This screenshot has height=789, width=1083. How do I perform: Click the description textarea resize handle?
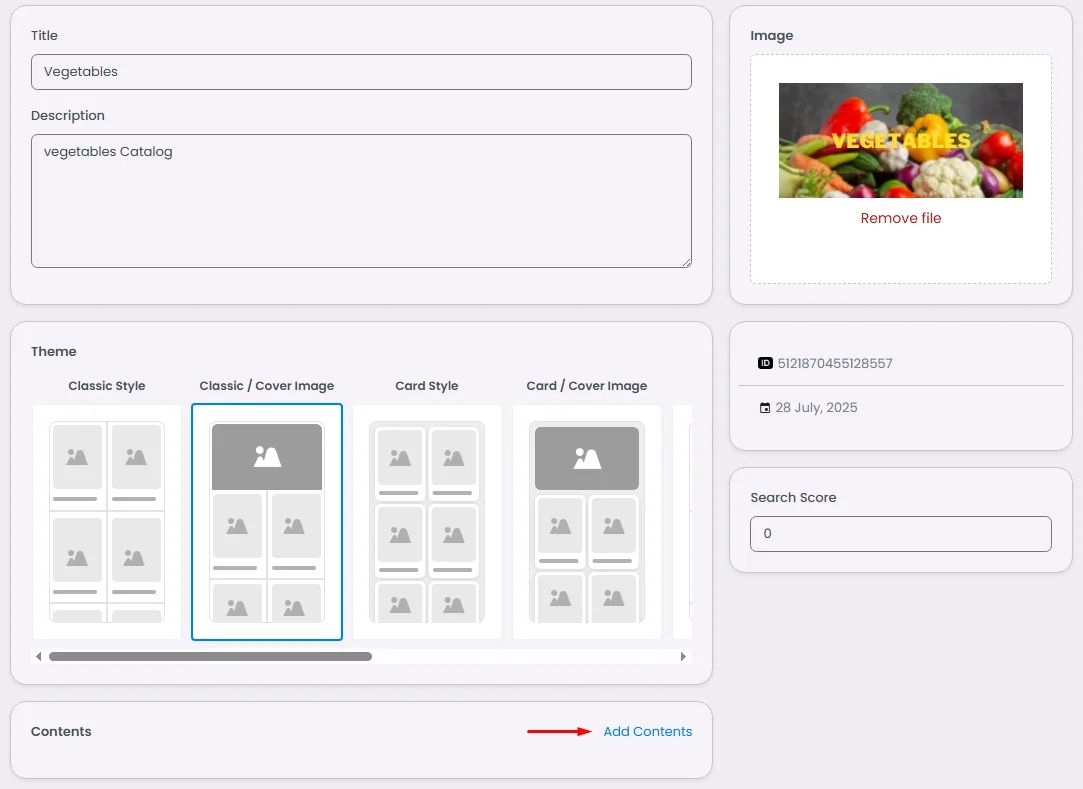[687, 262]
